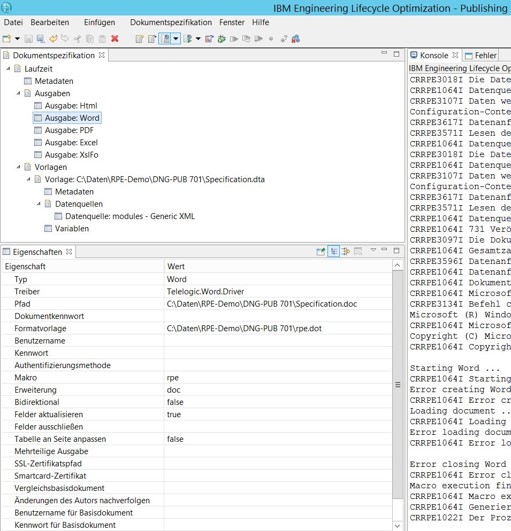Toggle the highlighted document toolbar button

(x=165, y=39)
